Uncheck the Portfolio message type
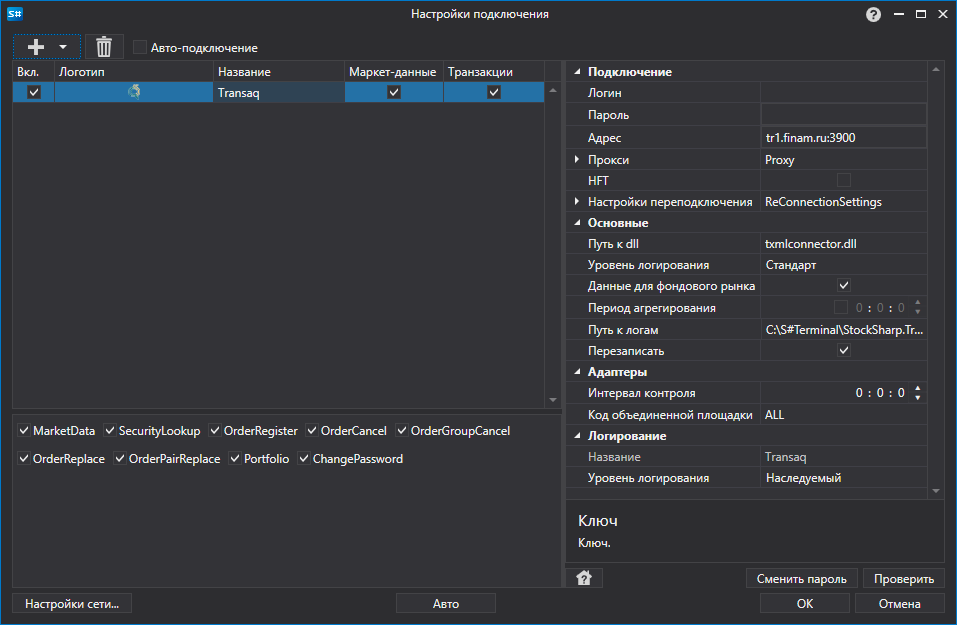Viewport: 957px width, 625px height. pyautogui.click(x=235, y=458)
